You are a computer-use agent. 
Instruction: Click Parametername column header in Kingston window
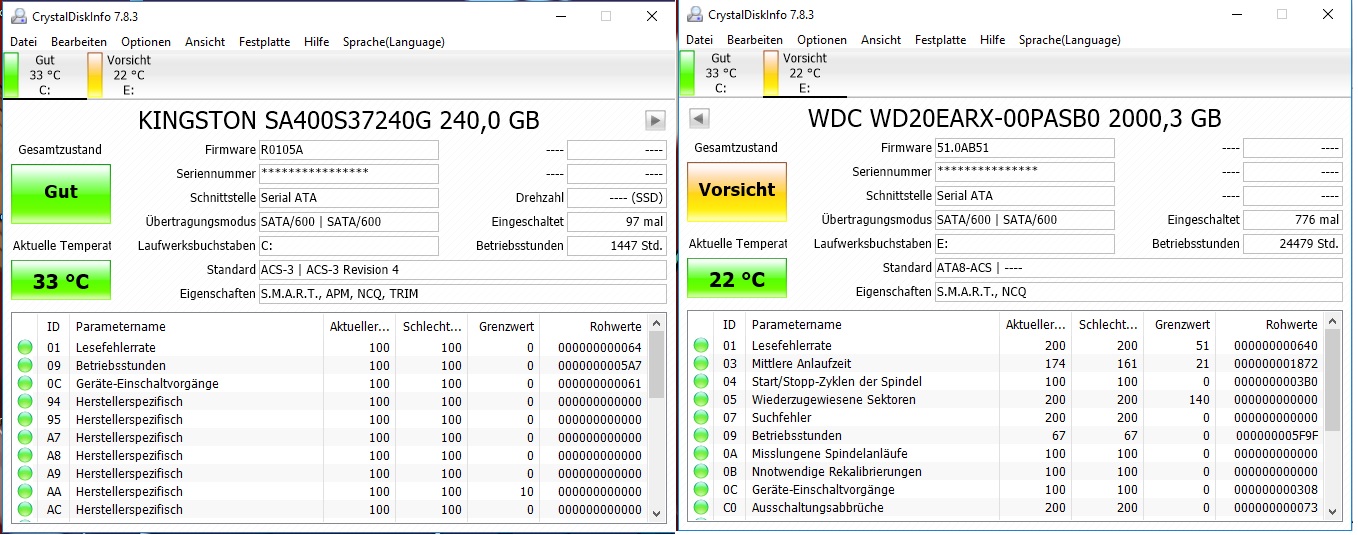coord(197,327)
